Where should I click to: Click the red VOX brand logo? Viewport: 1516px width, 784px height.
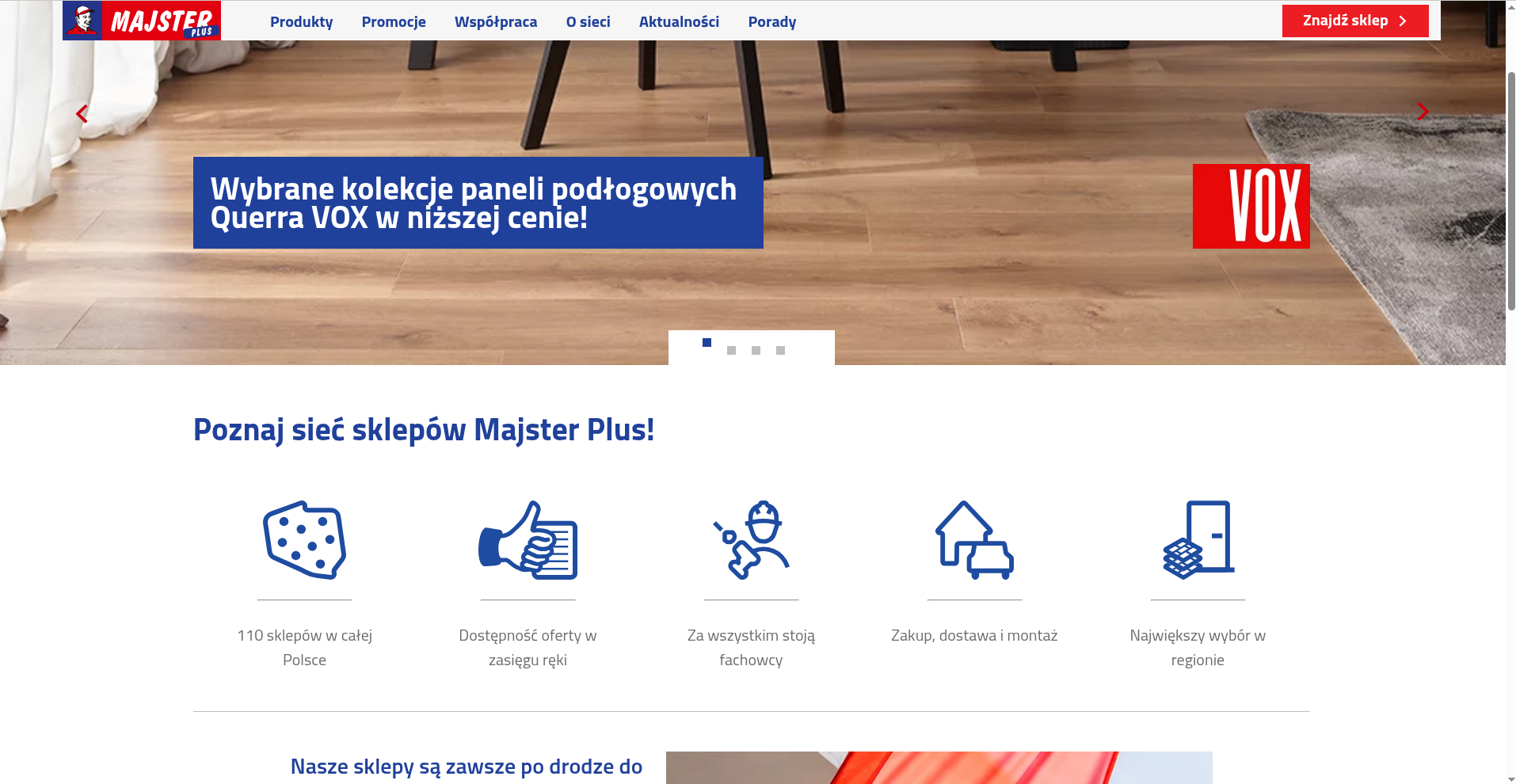click(1251, 206)
